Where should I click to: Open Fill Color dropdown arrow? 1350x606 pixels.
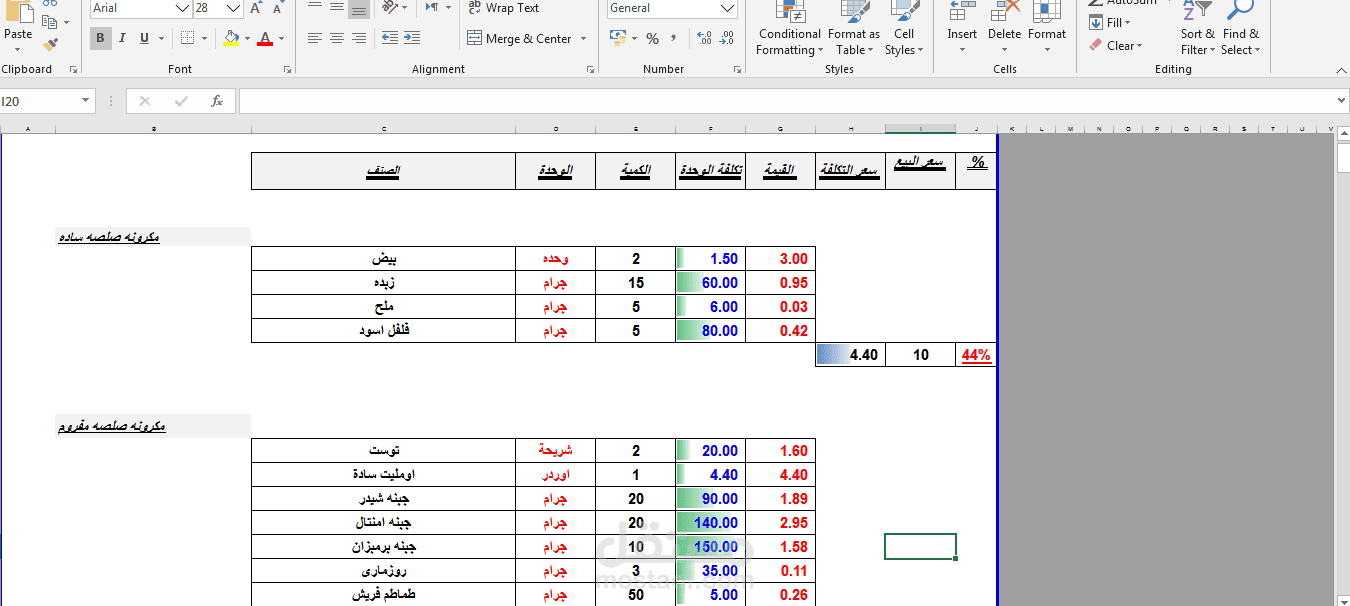[x=248, y=39]
